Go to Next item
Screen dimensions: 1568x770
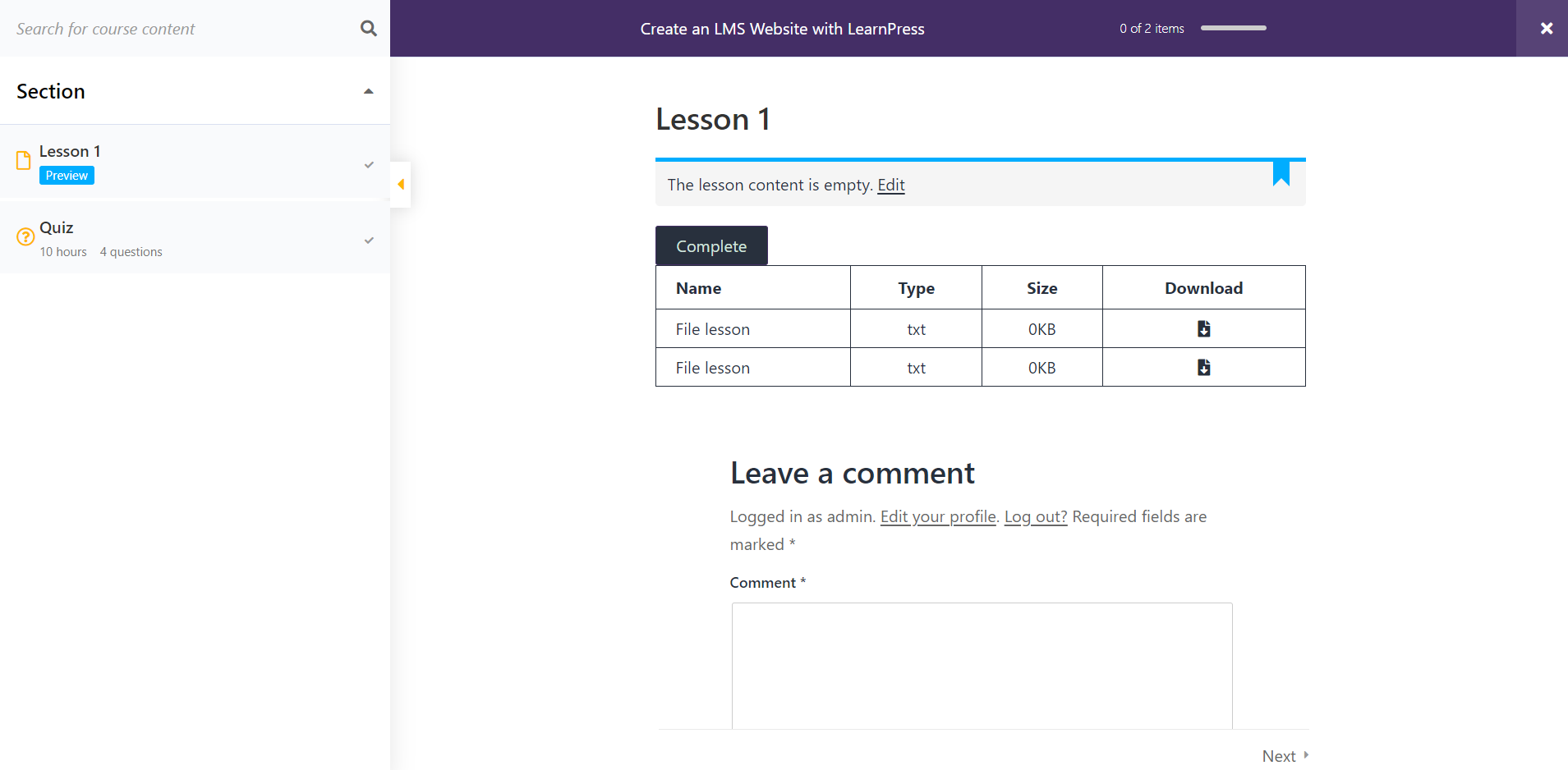coord(1285,756)
